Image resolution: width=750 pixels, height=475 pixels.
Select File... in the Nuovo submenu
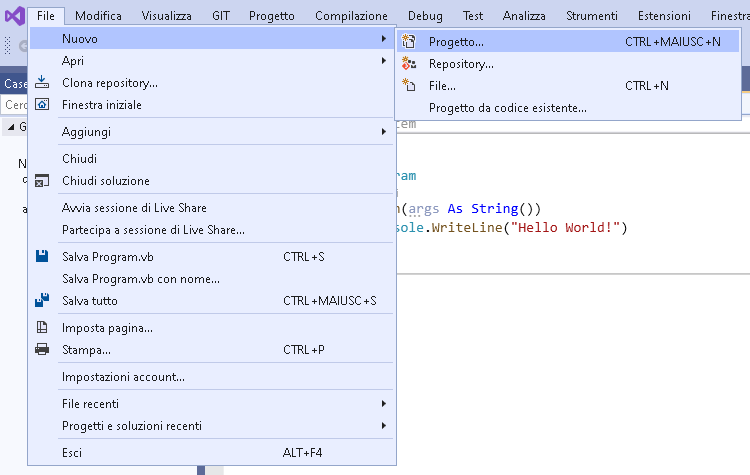[x=568, y=86]
